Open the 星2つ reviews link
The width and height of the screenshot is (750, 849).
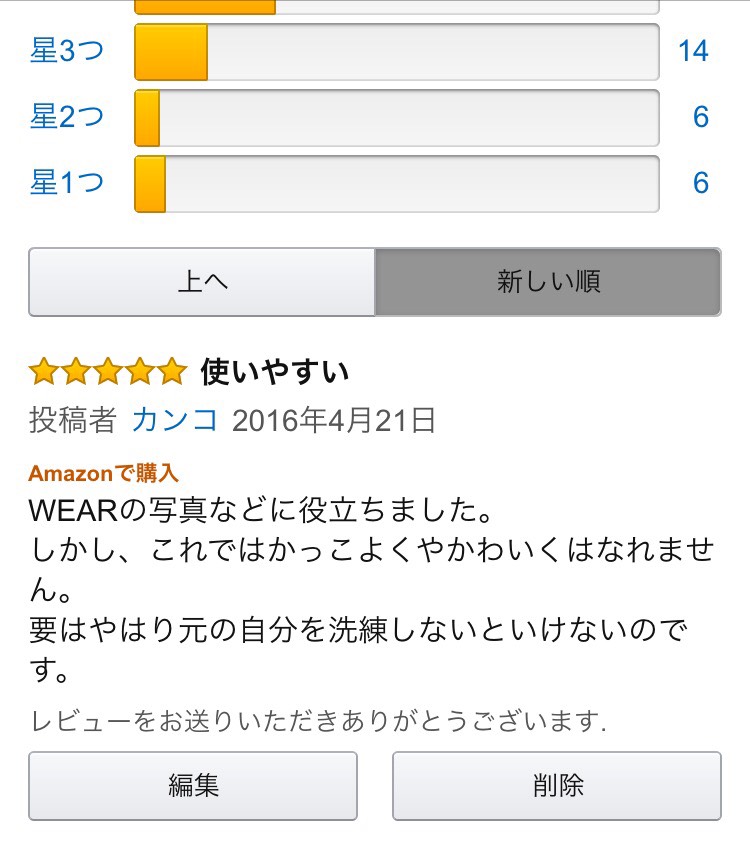[67, 117]
